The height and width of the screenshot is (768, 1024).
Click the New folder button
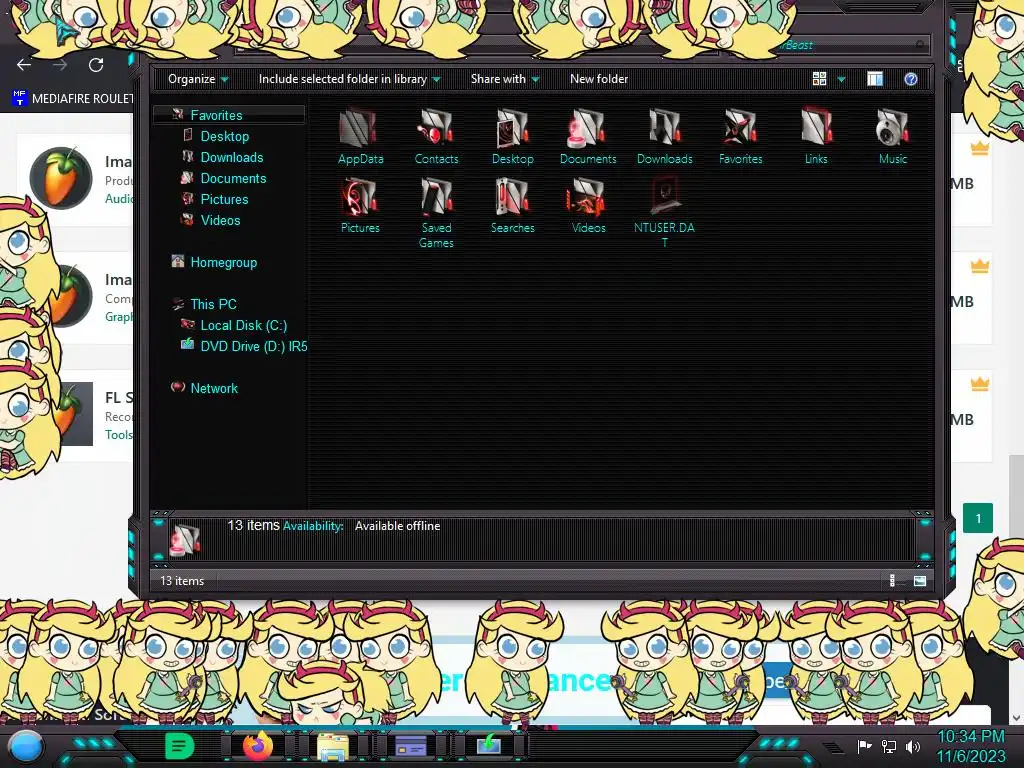click(599, 79)
